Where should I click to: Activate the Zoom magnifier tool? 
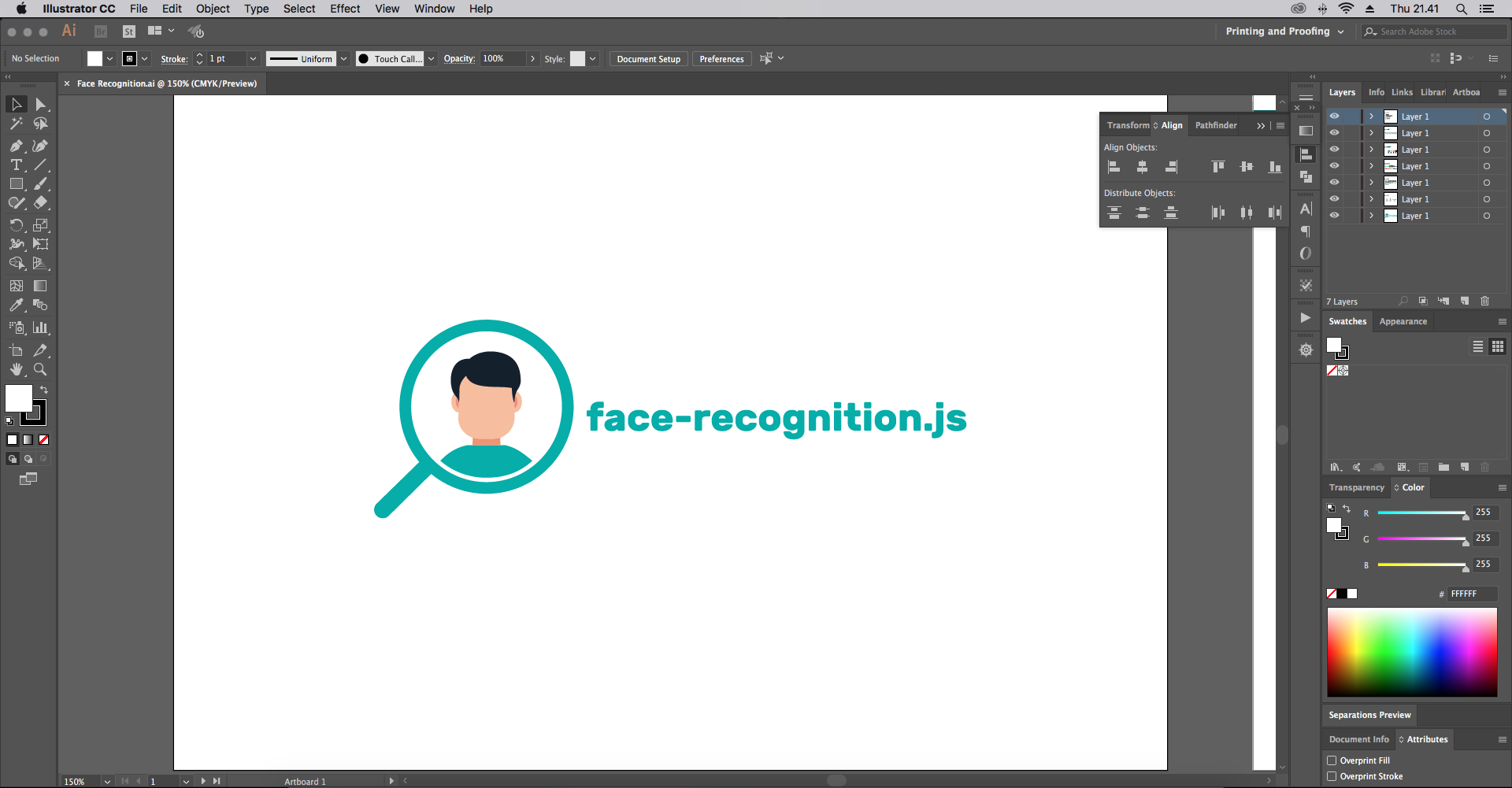click(x=40, y=369)
